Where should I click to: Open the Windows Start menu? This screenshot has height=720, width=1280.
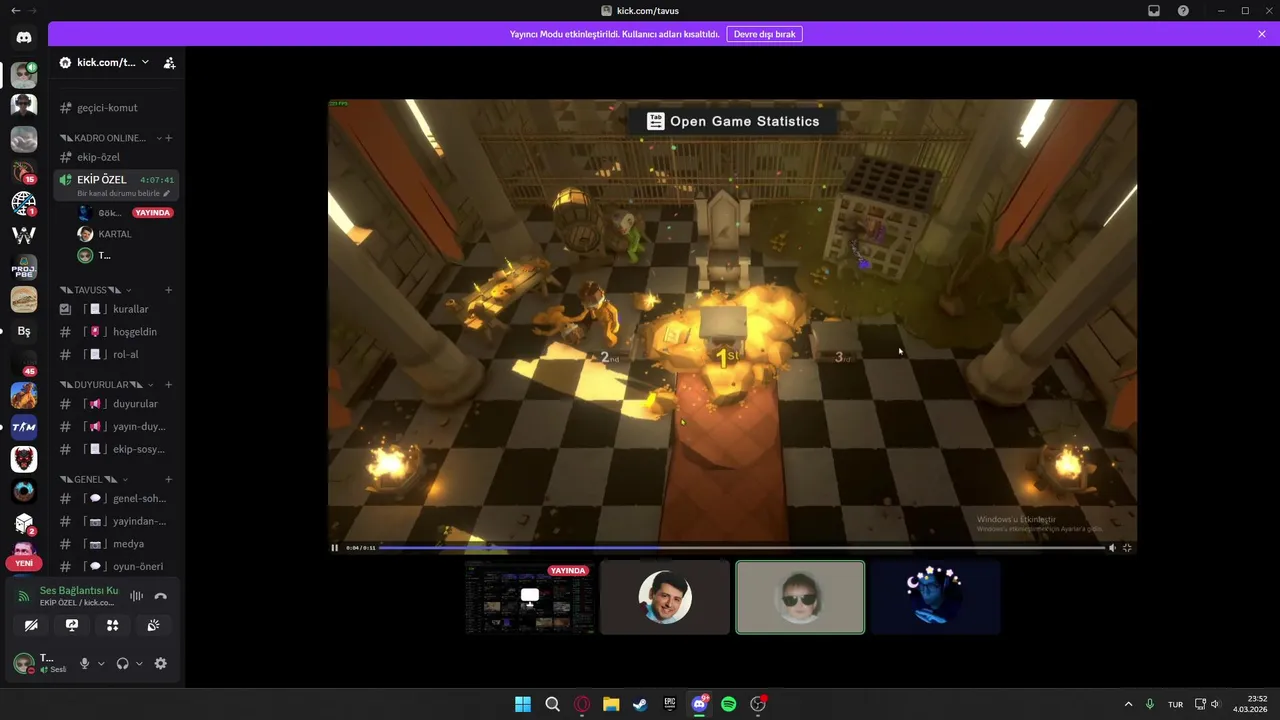coord(523,704)
